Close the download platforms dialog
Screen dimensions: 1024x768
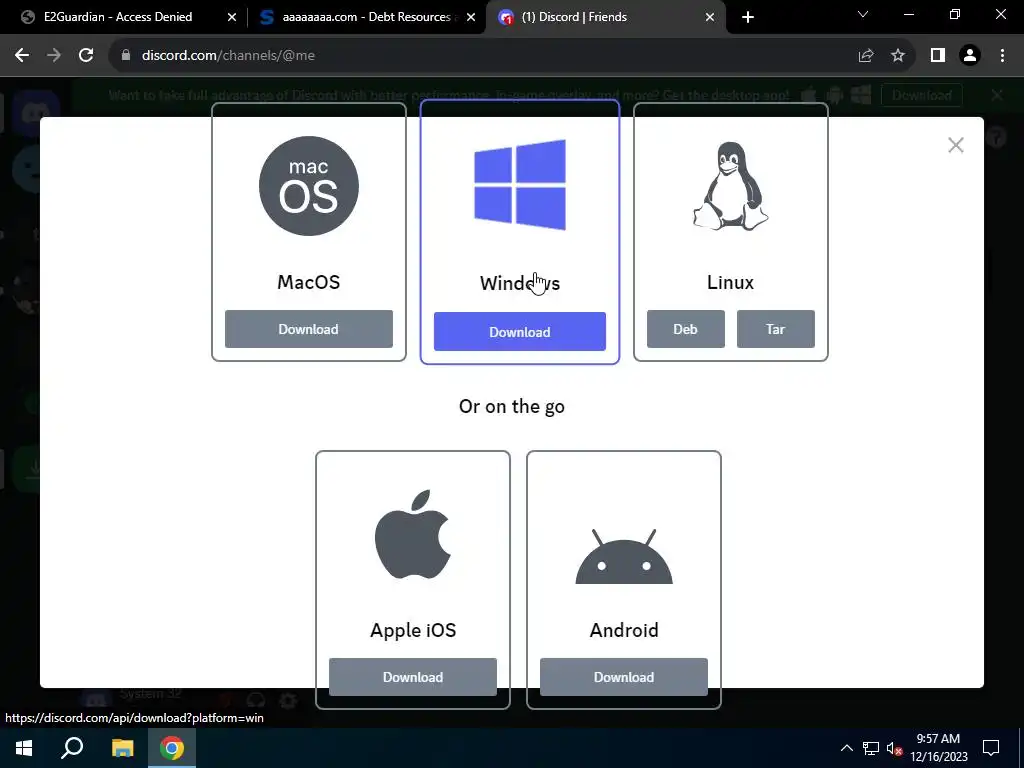[x=956, y=145]
